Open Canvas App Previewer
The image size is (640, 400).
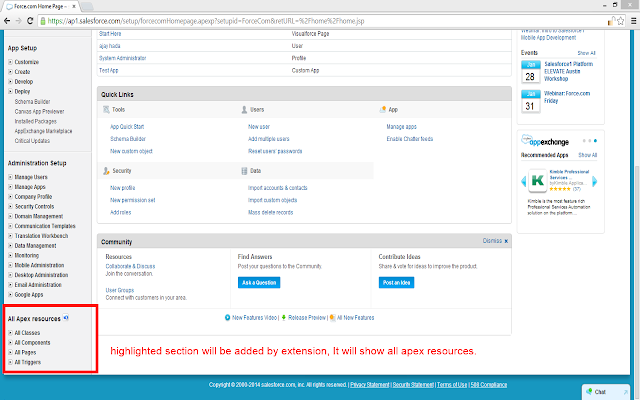39,111
